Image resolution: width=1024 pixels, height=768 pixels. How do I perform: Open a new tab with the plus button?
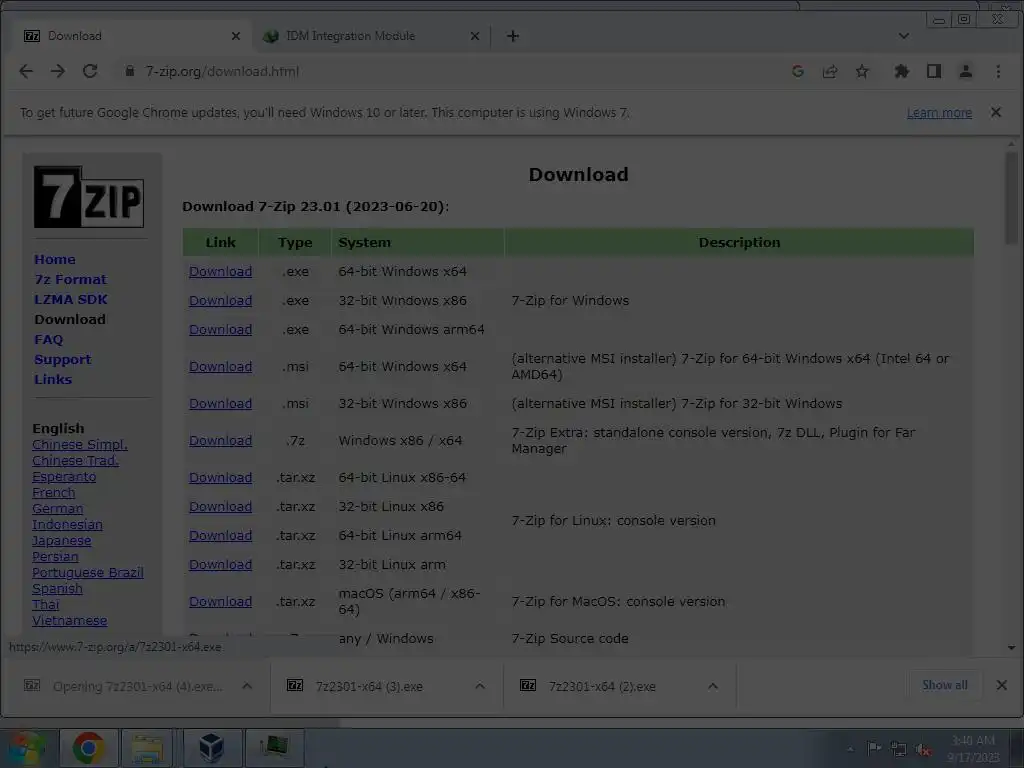[x=513, y=36]
